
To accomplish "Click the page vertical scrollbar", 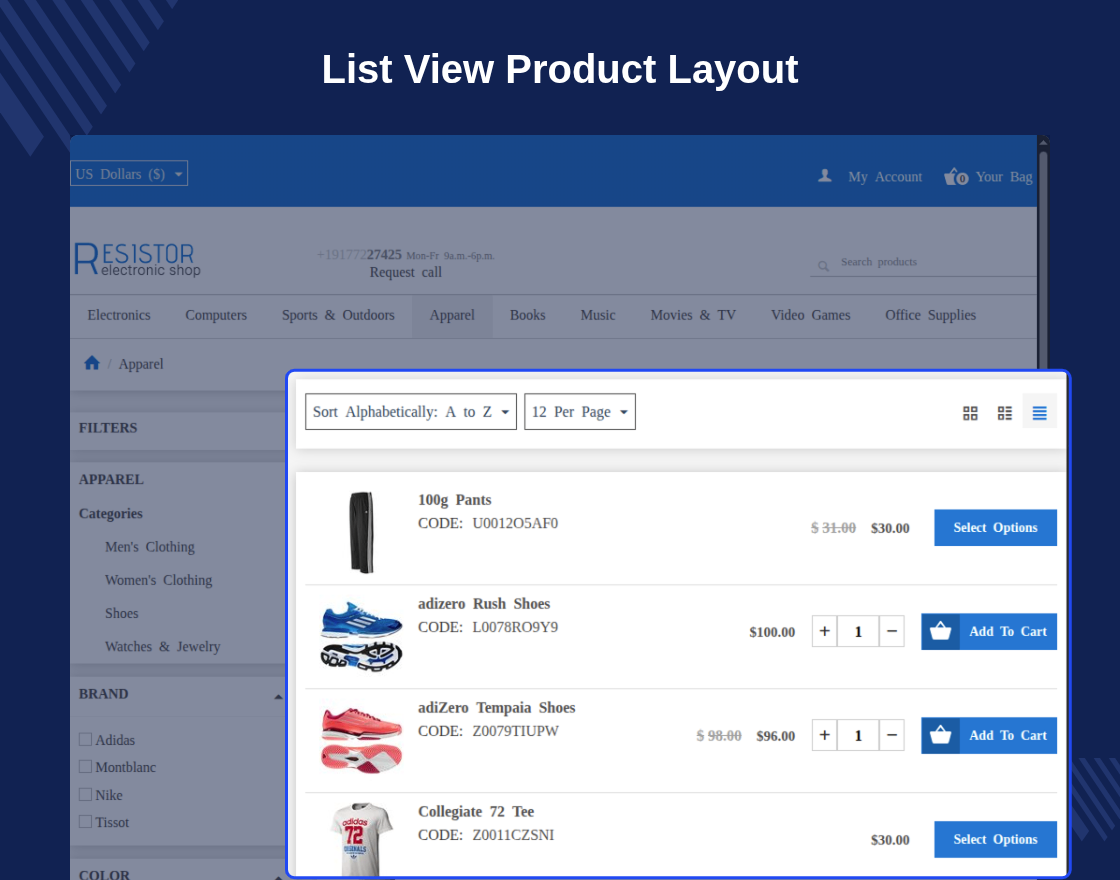I will [x=1043, y=257].
